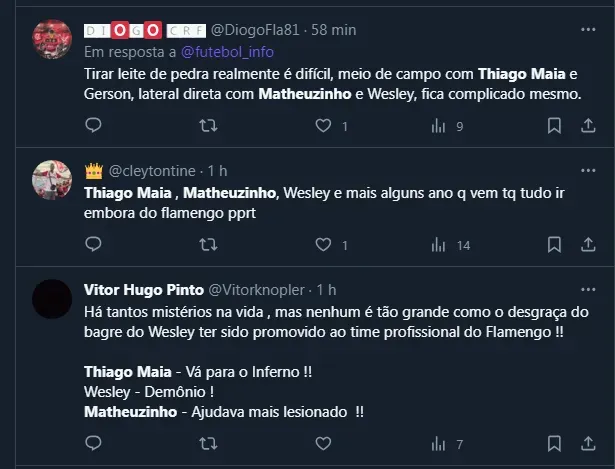Retweet Vitor Hugo Pinto's post
Screen dimensions: 615x469
pos(209,444)
